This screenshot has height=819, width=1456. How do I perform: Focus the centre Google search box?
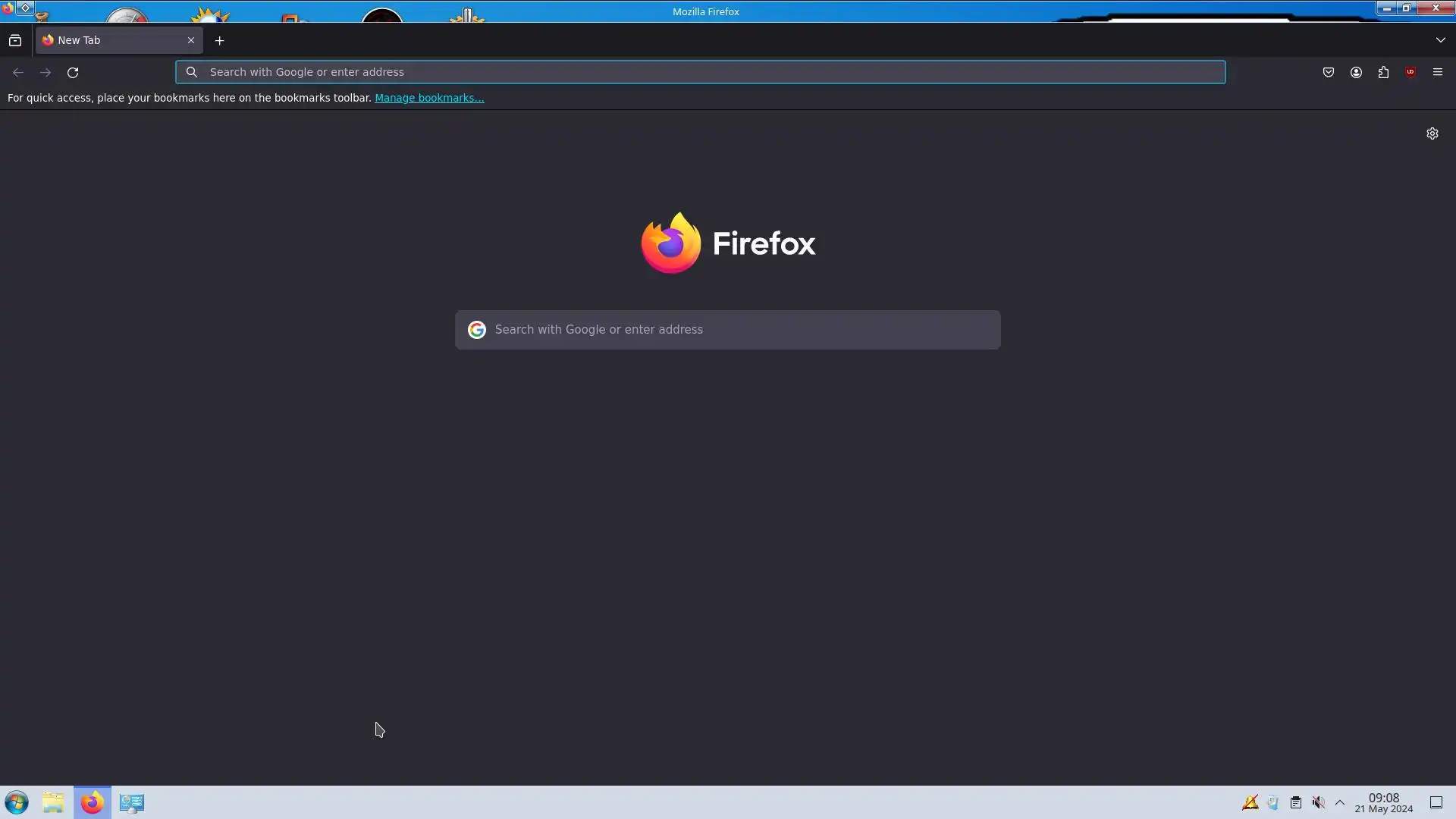click(x=728, y=330)
